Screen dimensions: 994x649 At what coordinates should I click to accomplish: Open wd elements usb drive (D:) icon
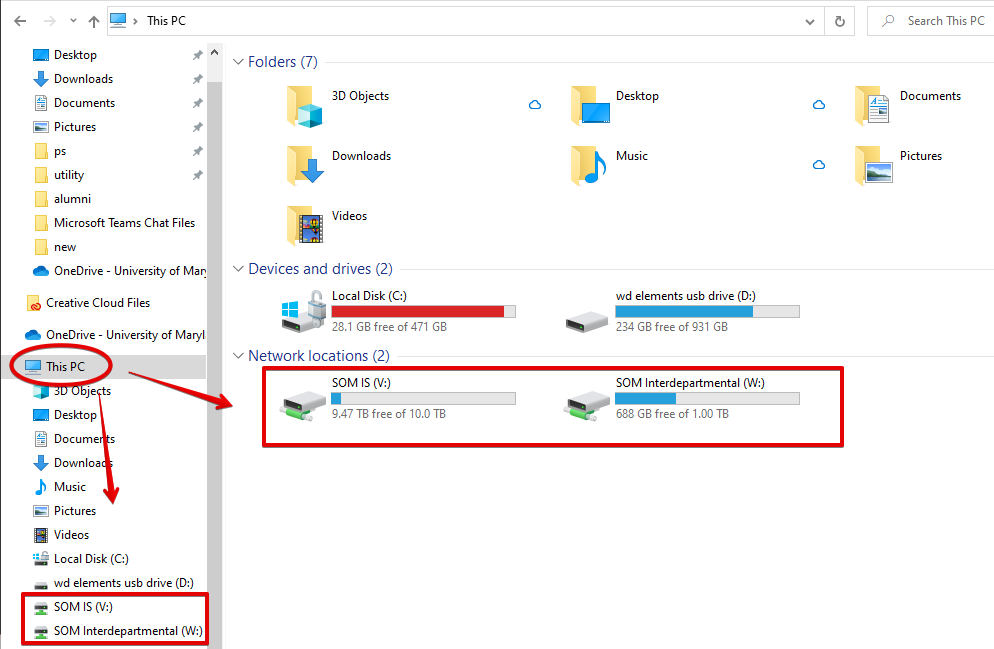pyautogui.click(x=587, y=316)
